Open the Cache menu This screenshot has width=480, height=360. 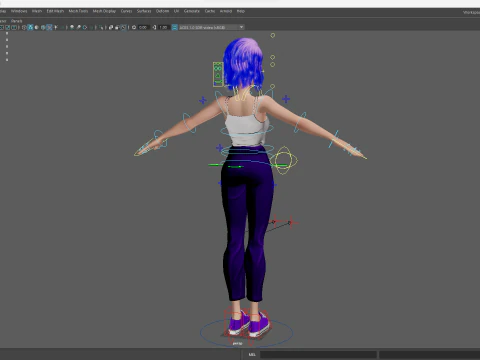tap(210, 11)
